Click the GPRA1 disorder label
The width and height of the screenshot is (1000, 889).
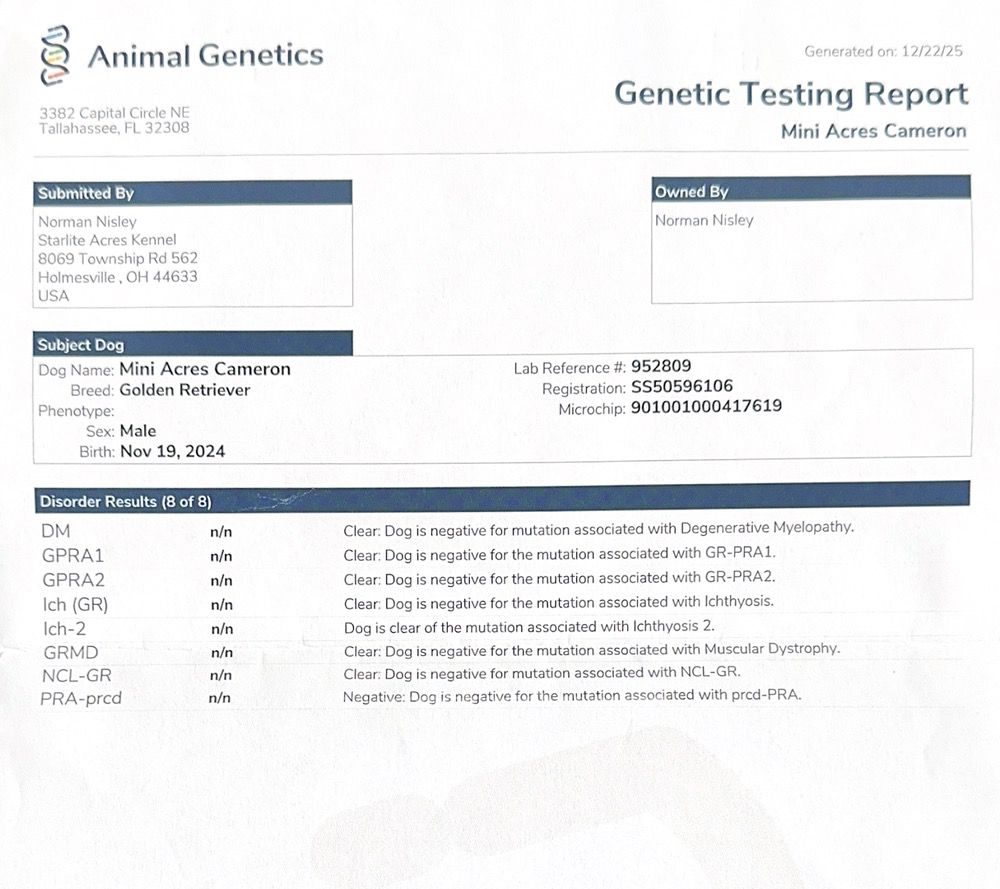(x=73, y=555)
